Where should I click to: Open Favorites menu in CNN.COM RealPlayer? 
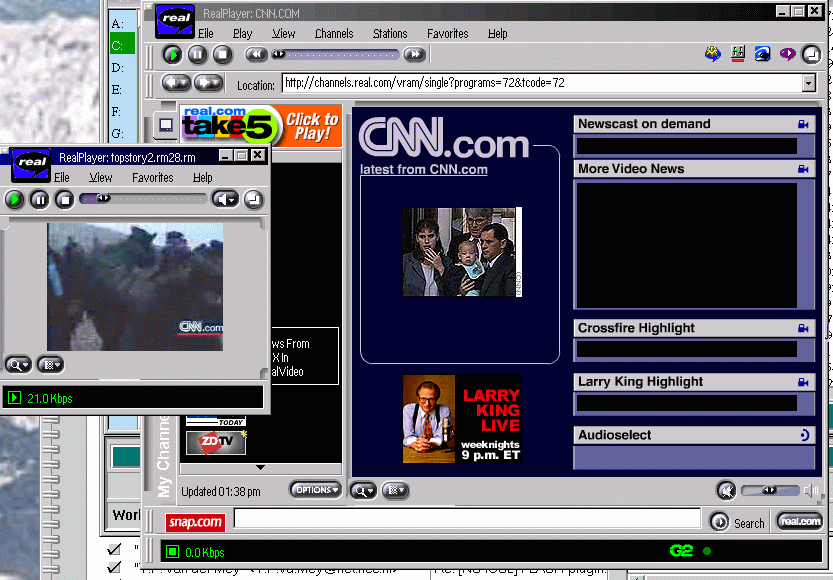448,34
